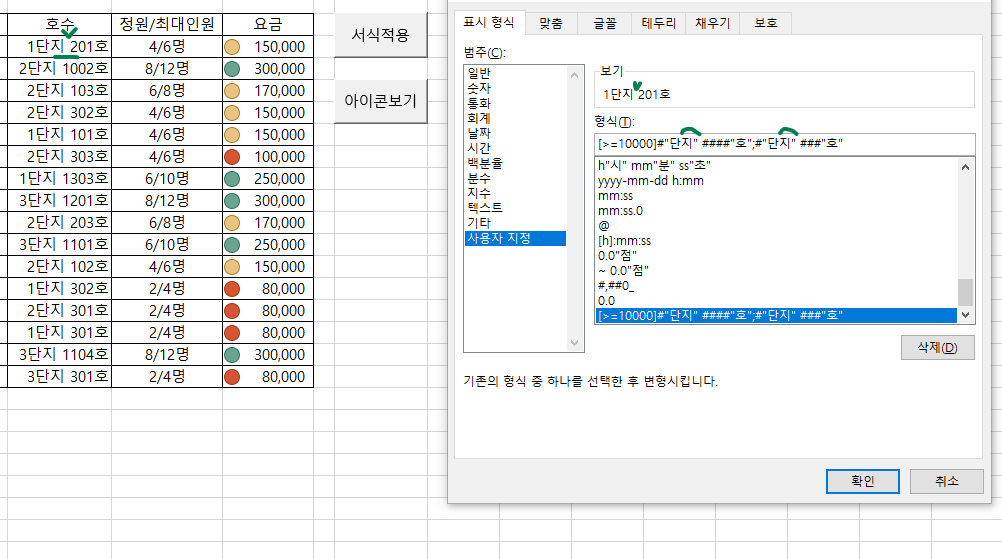Click the green icon in 2단지 1002호 row

232,69
